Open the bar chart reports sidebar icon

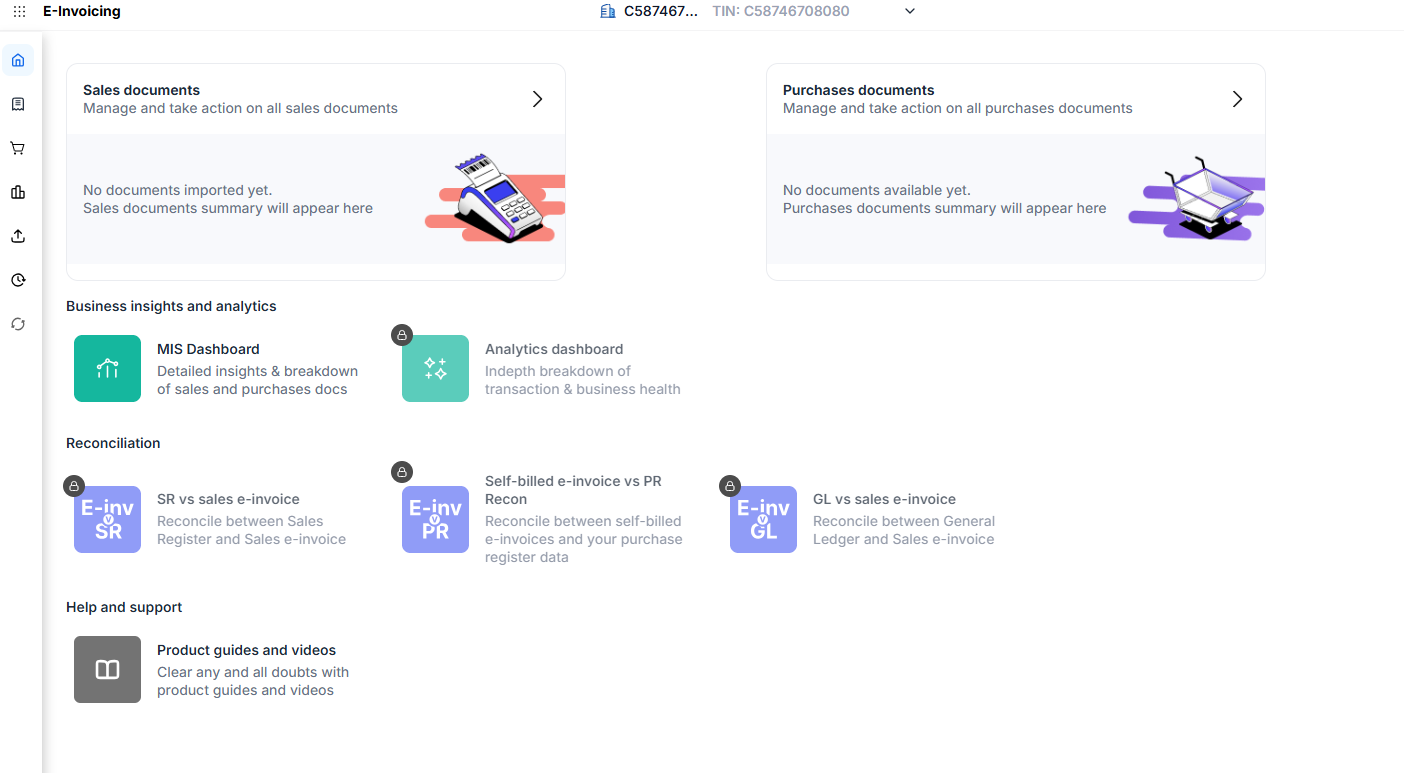tap(18, 192)
